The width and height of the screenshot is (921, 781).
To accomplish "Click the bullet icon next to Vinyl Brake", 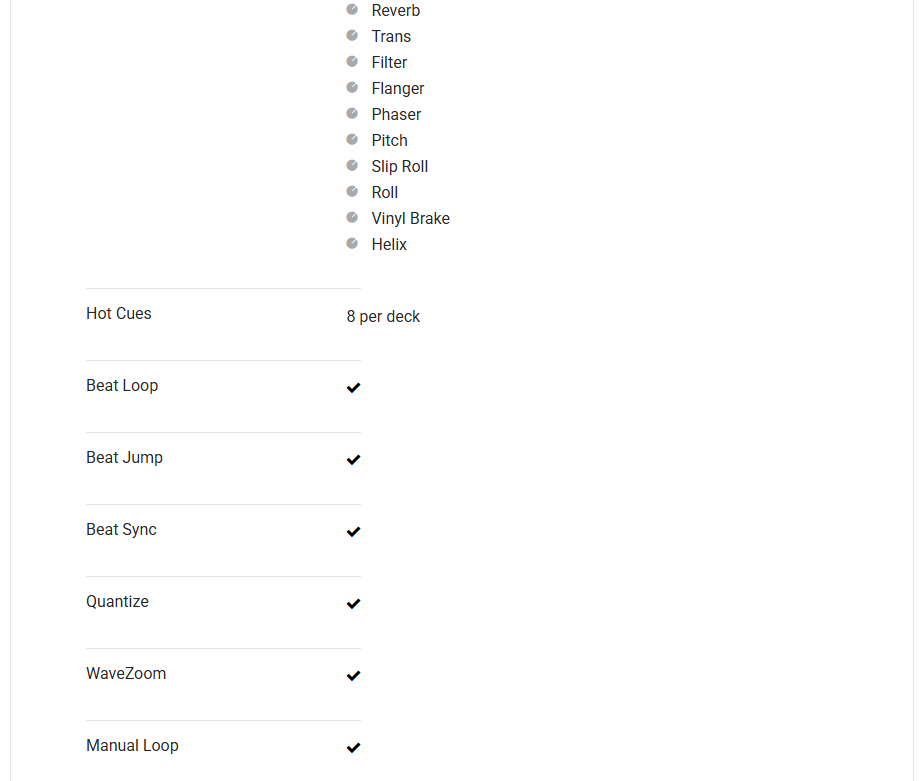I will (352, 217).
